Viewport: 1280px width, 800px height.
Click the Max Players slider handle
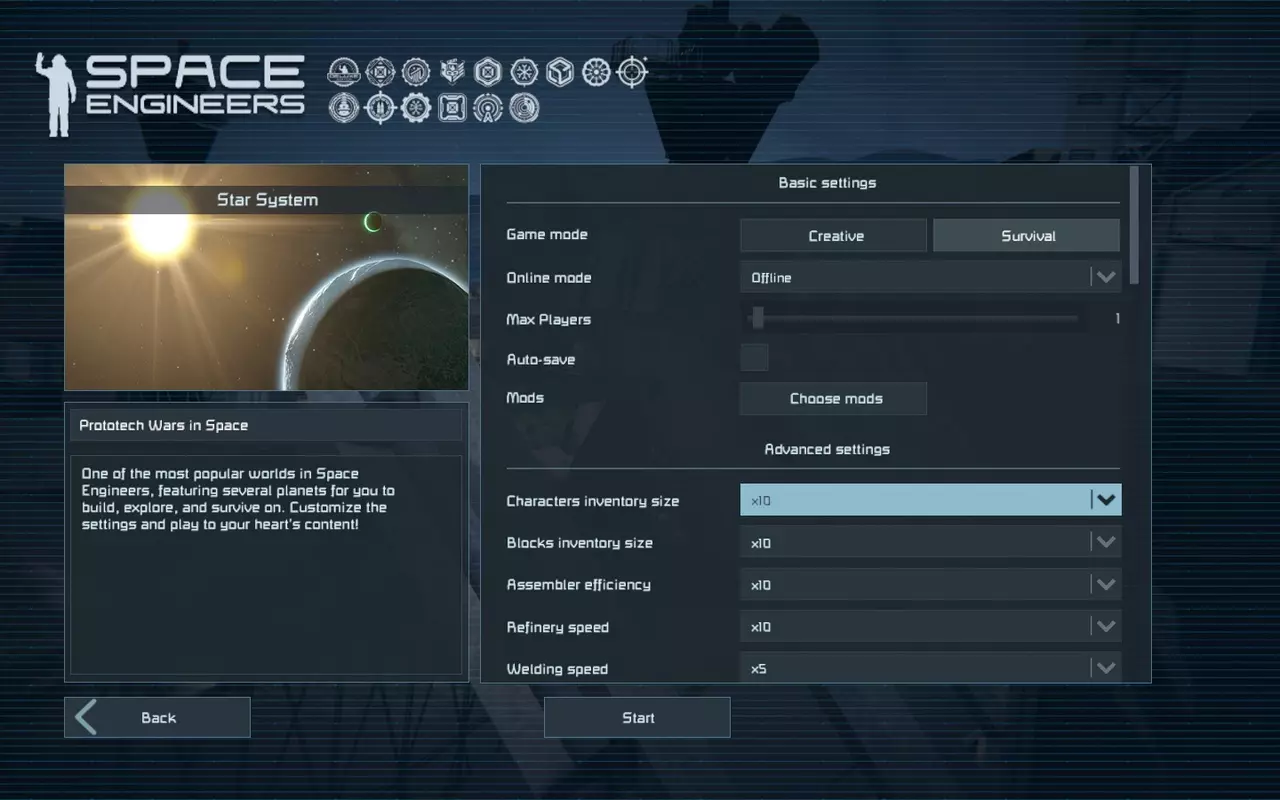pos(758,318)
